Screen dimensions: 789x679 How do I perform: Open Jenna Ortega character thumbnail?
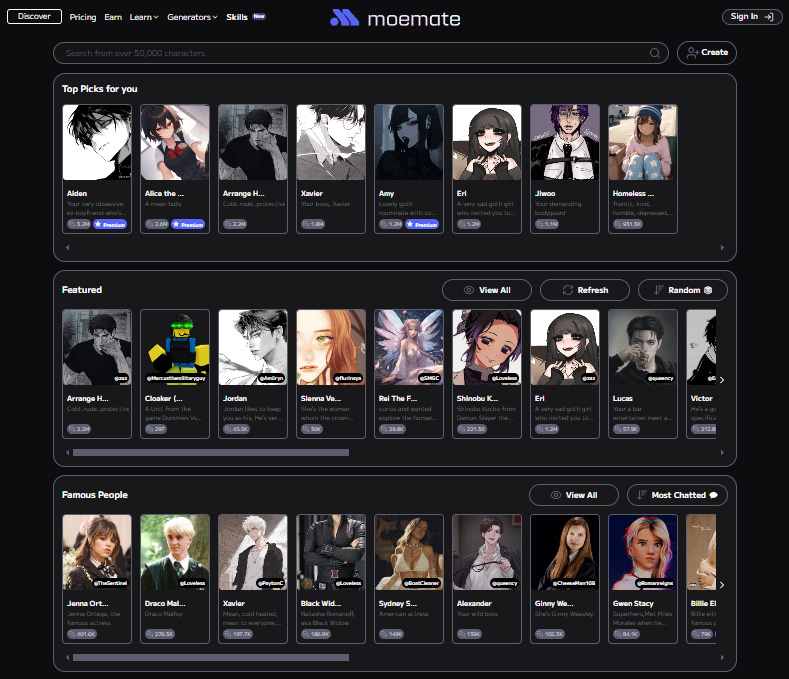tap(97, 552)
